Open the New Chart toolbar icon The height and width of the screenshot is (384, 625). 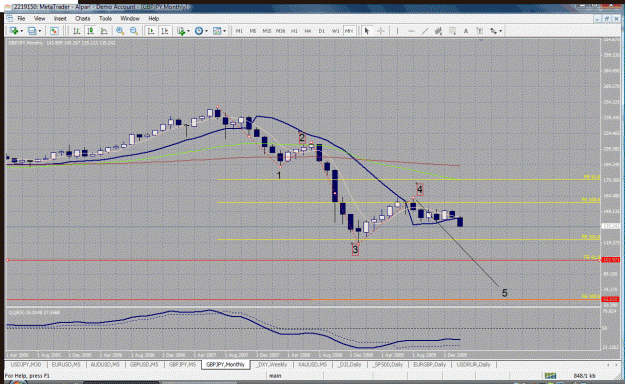point(14,31)
